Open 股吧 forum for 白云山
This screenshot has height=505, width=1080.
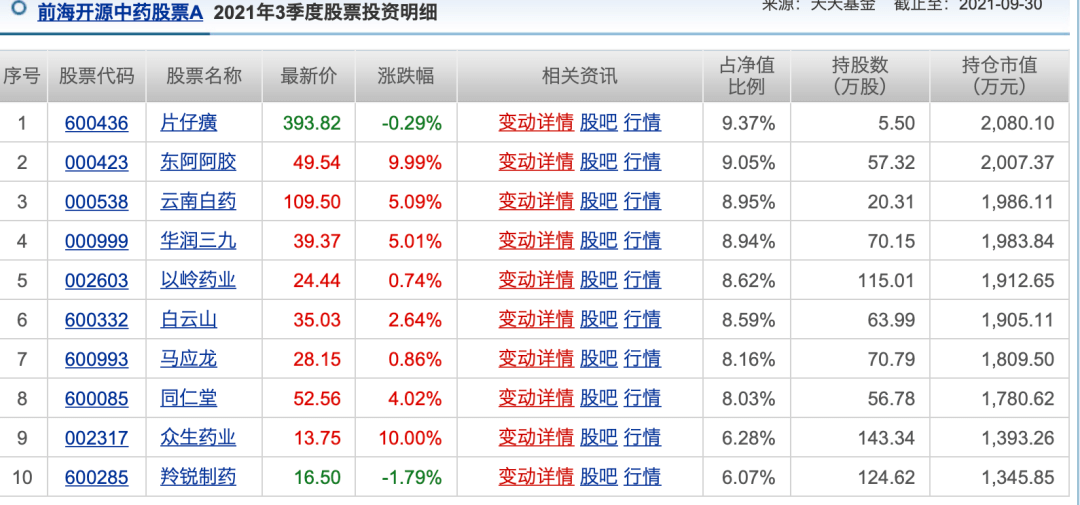(x=599, y=320)
